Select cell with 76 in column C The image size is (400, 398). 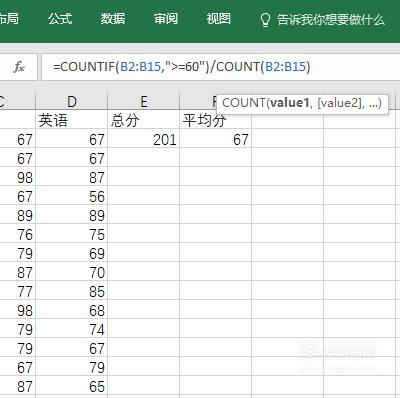click(17, 234)
